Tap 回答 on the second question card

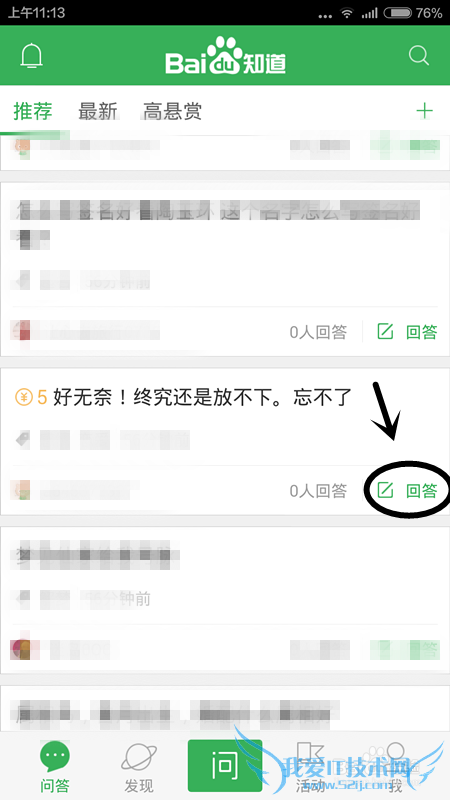(407, 332)
